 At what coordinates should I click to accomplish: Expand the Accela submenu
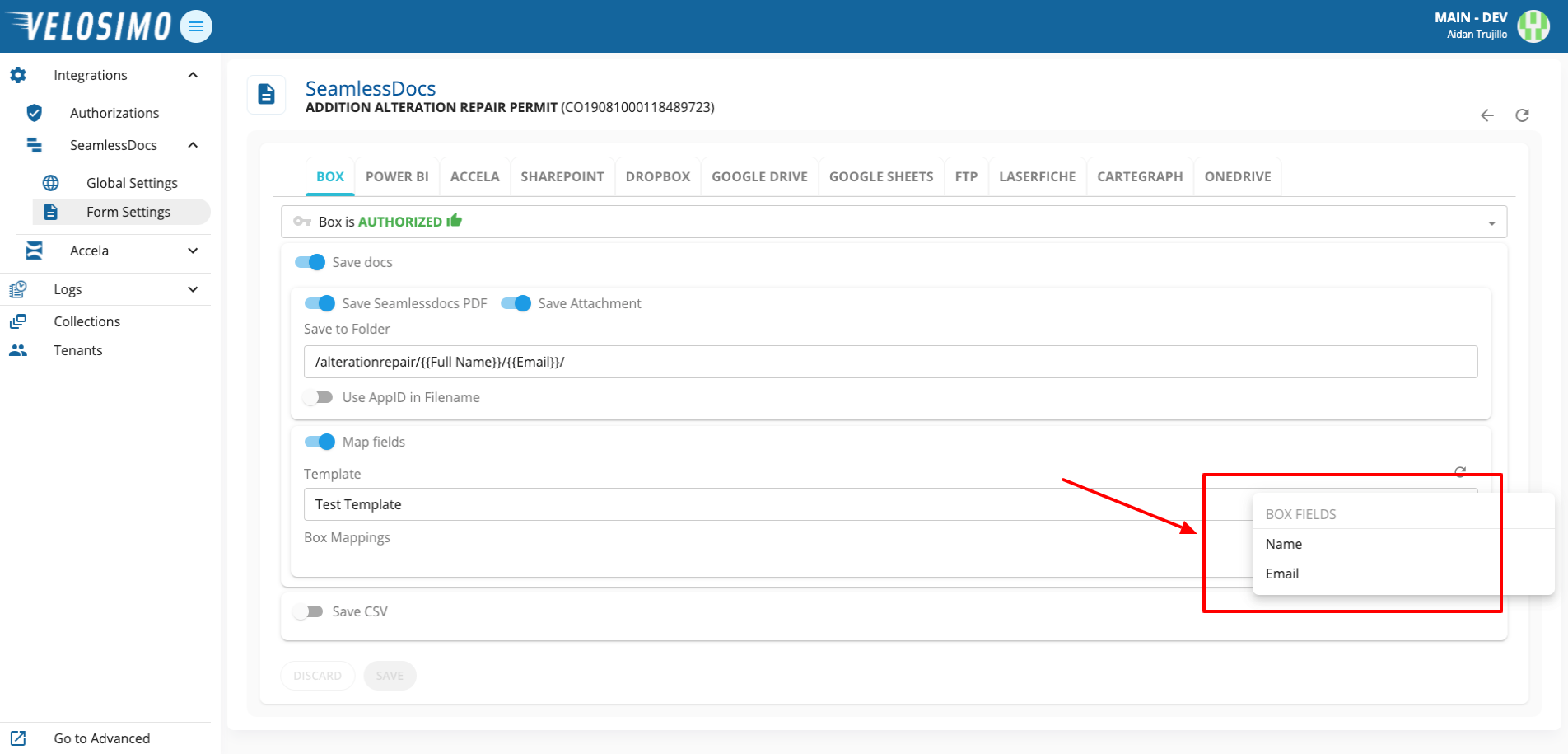(x=193, y=251)
